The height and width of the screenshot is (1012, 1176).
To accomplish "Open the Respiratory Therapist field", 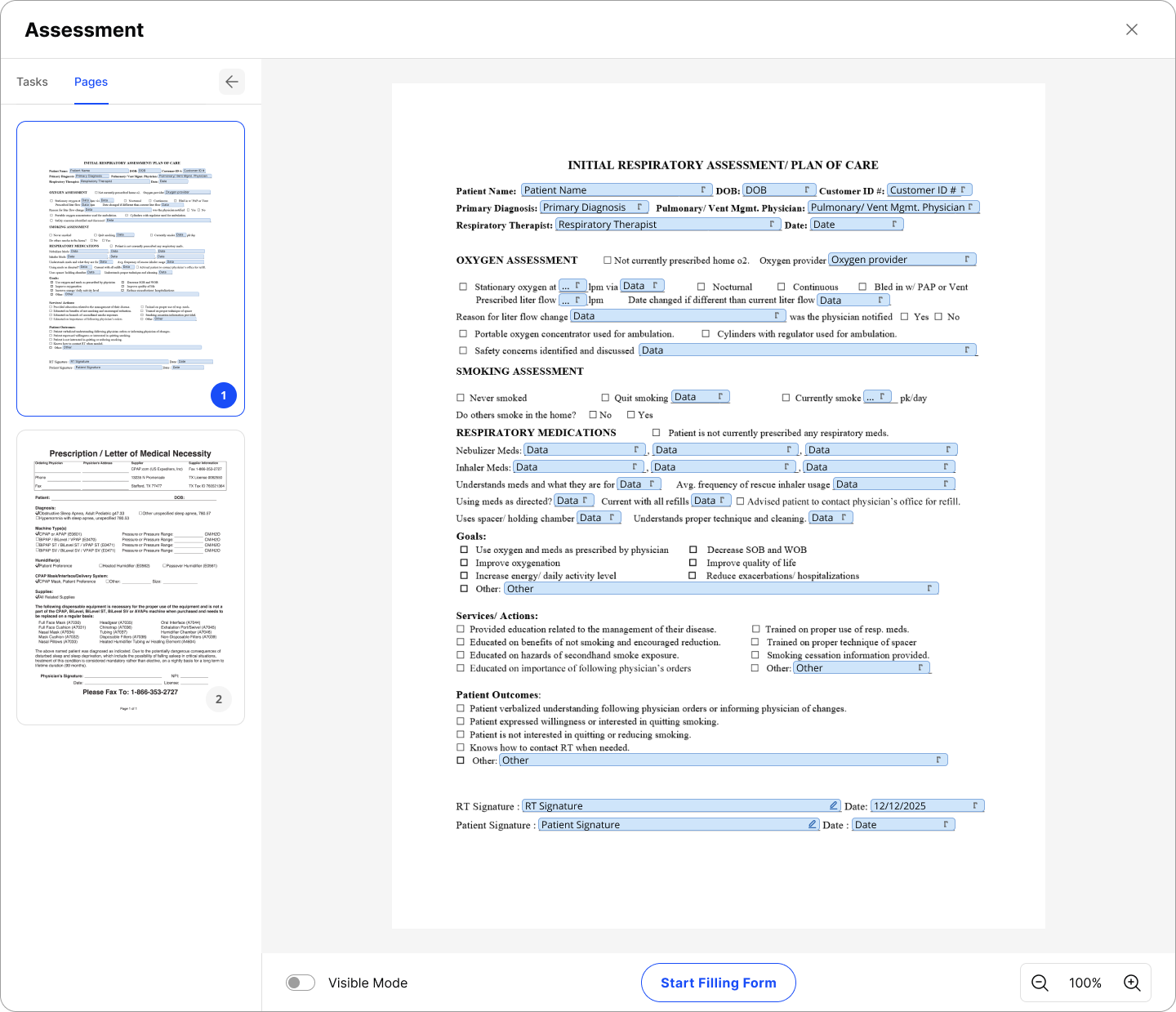I will 667,225.
